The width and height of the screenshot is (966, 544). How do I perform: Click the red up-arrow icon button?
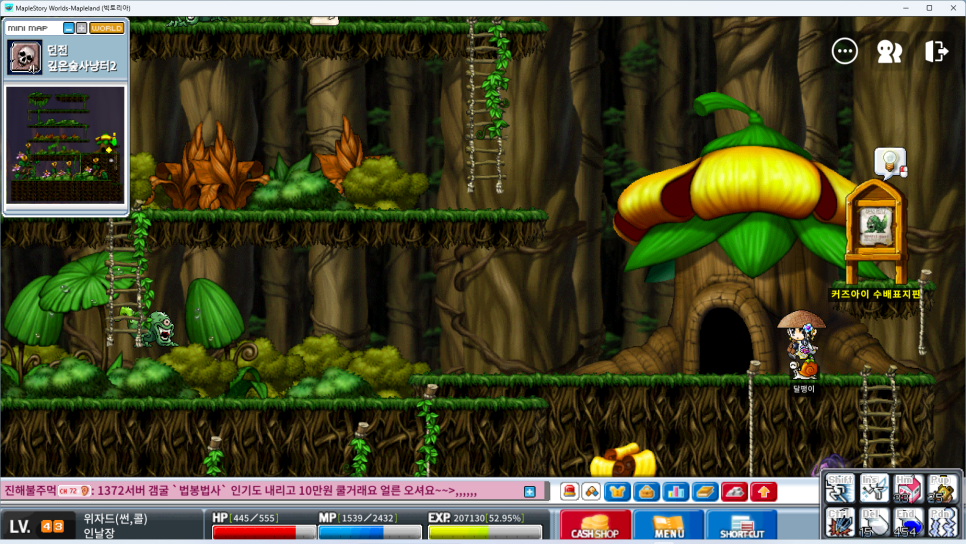[763, 492]
